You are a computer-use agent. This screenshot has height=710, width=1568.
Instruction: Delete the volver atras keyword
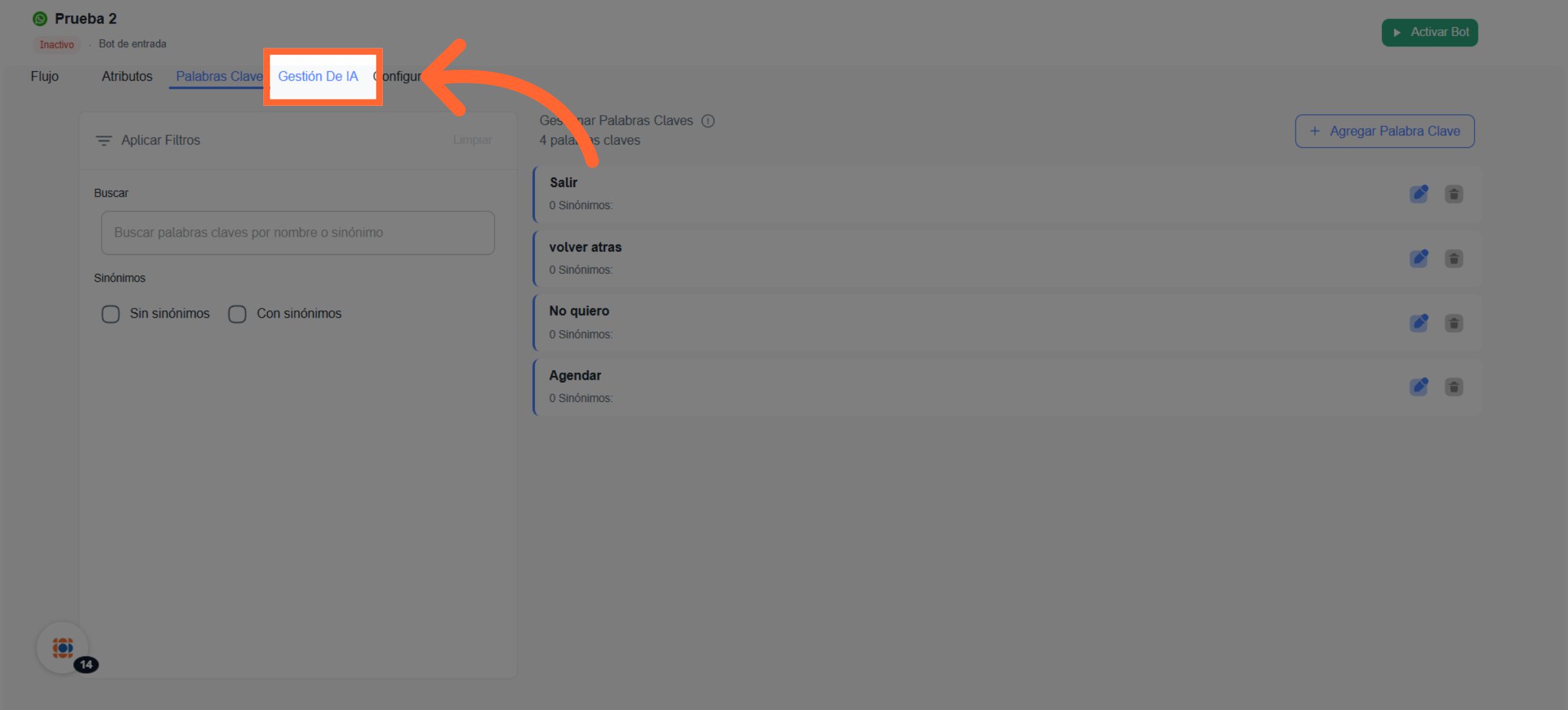1454,258
